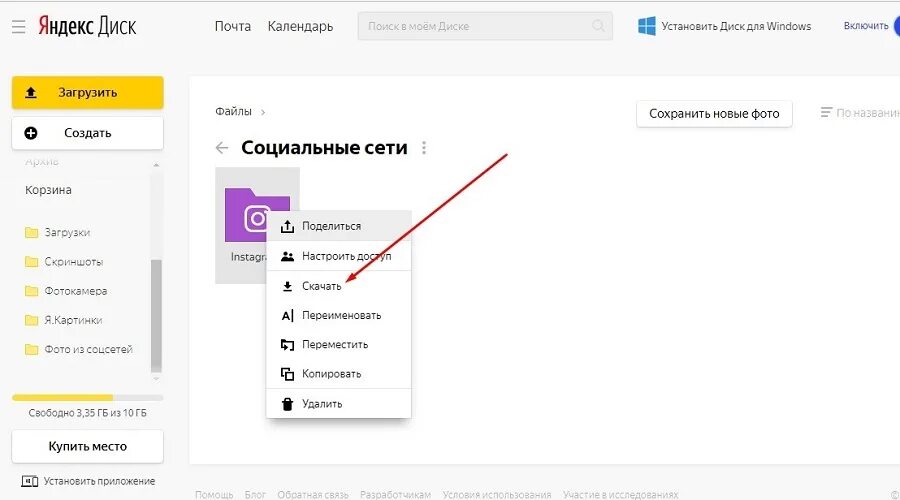
Task: Click the install app device icon
Action: pyautogui.click(x=30, y=481)
